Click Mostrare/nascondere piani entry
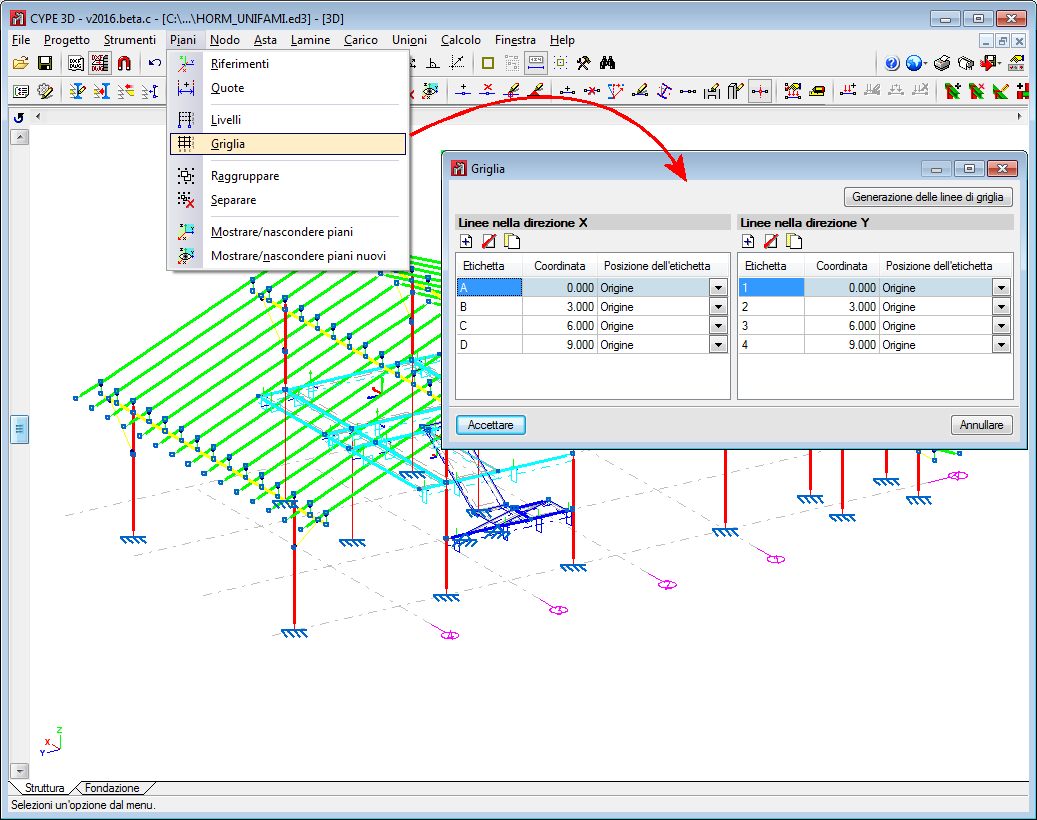 [288, 232]
